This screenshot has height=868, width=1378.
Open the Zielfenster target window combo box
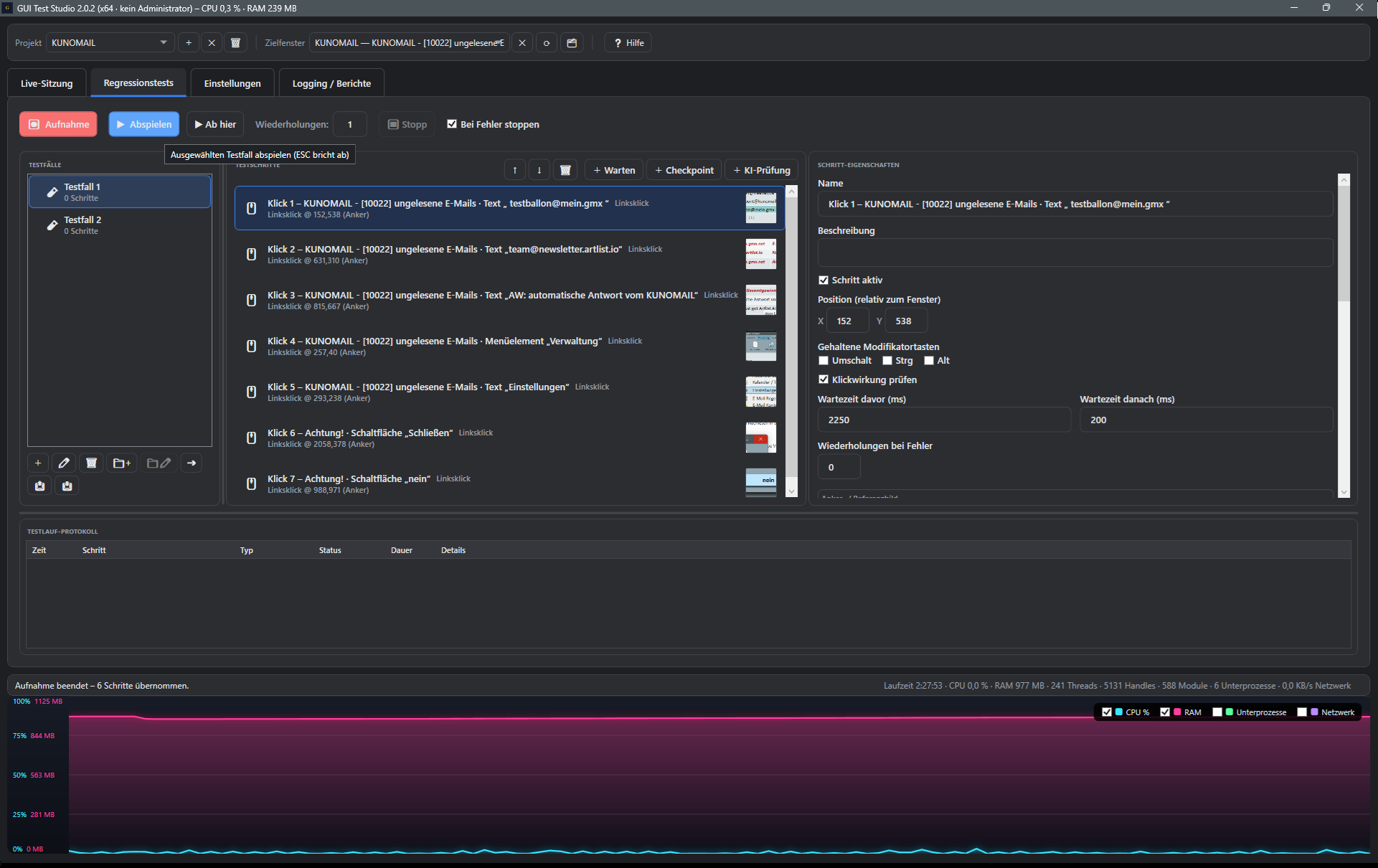tap(410, 43)
